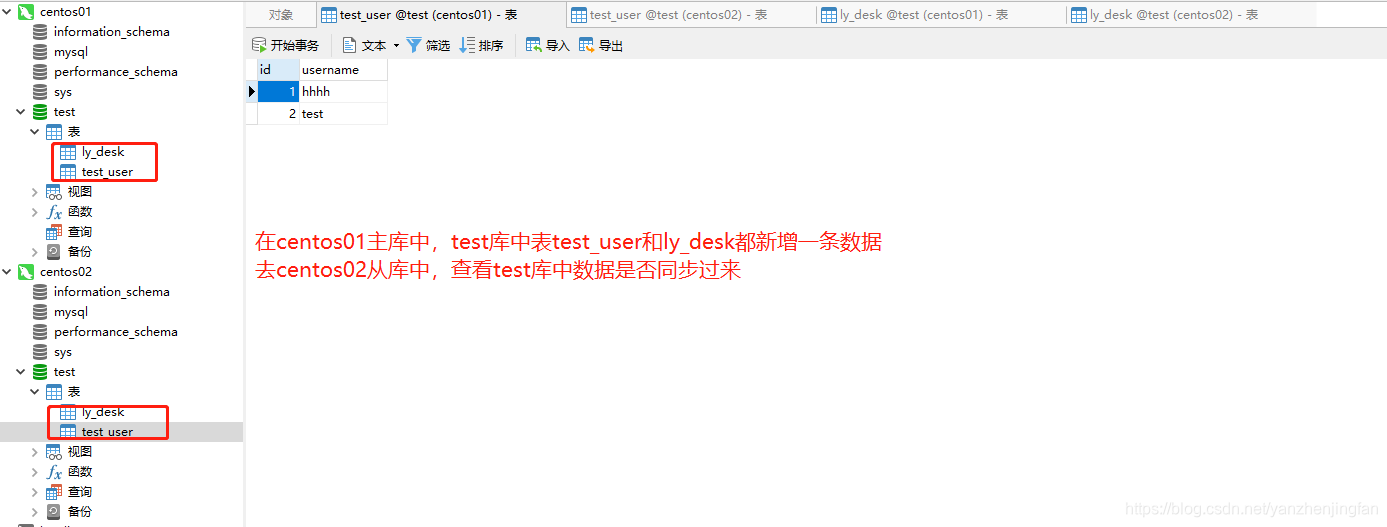This screenshot has width=1387, height=527.
Task: Select performance_schema database under centos01
Action: (x=116, y=72)
